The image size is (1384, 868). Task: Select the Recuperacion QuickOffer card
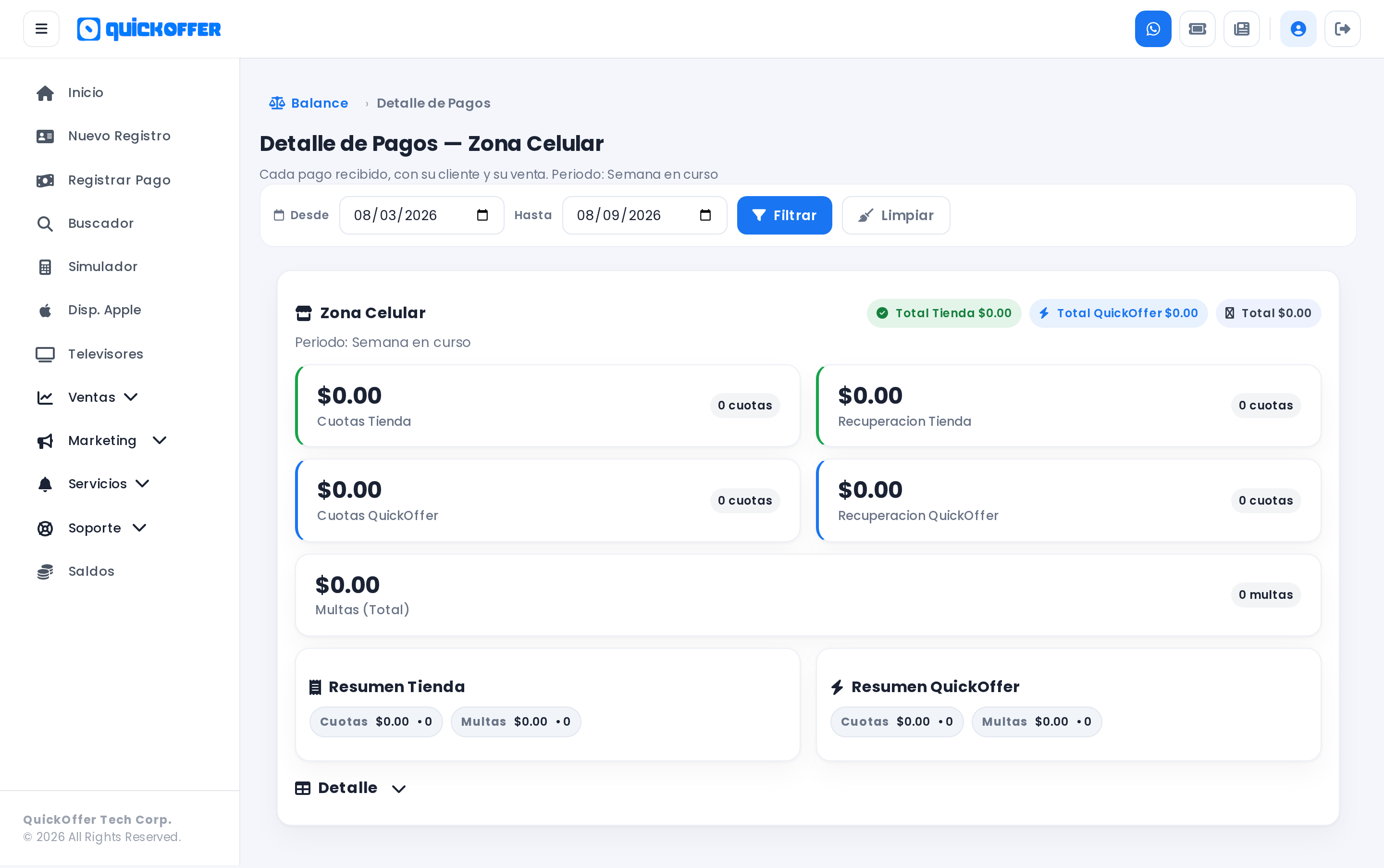pyautogui.click(x=1068, y=501)
